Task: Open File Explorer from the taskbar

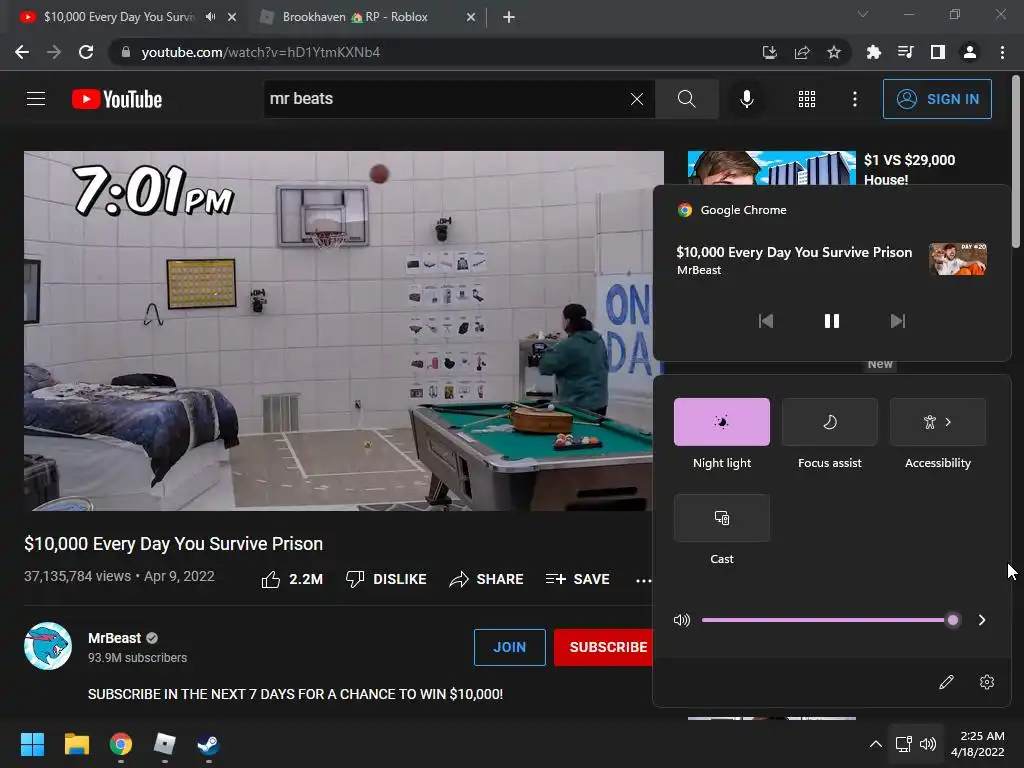Action: 76,744
